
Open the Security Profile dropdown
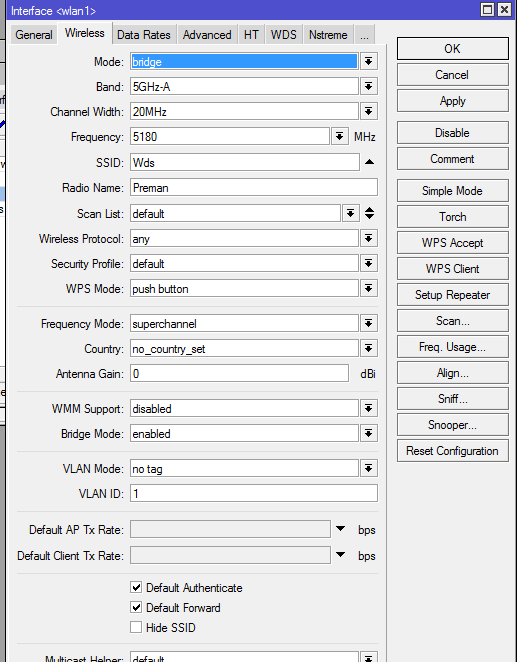point(368,263)
